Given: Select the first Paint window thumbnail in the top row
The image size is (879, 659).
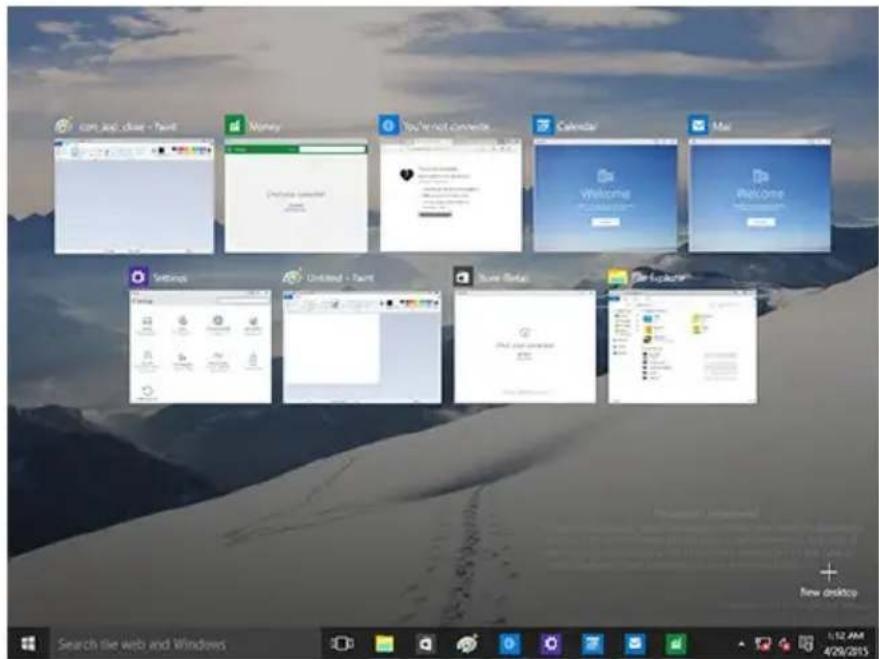Looking at the screenshot, I should [x=134, y=197].
